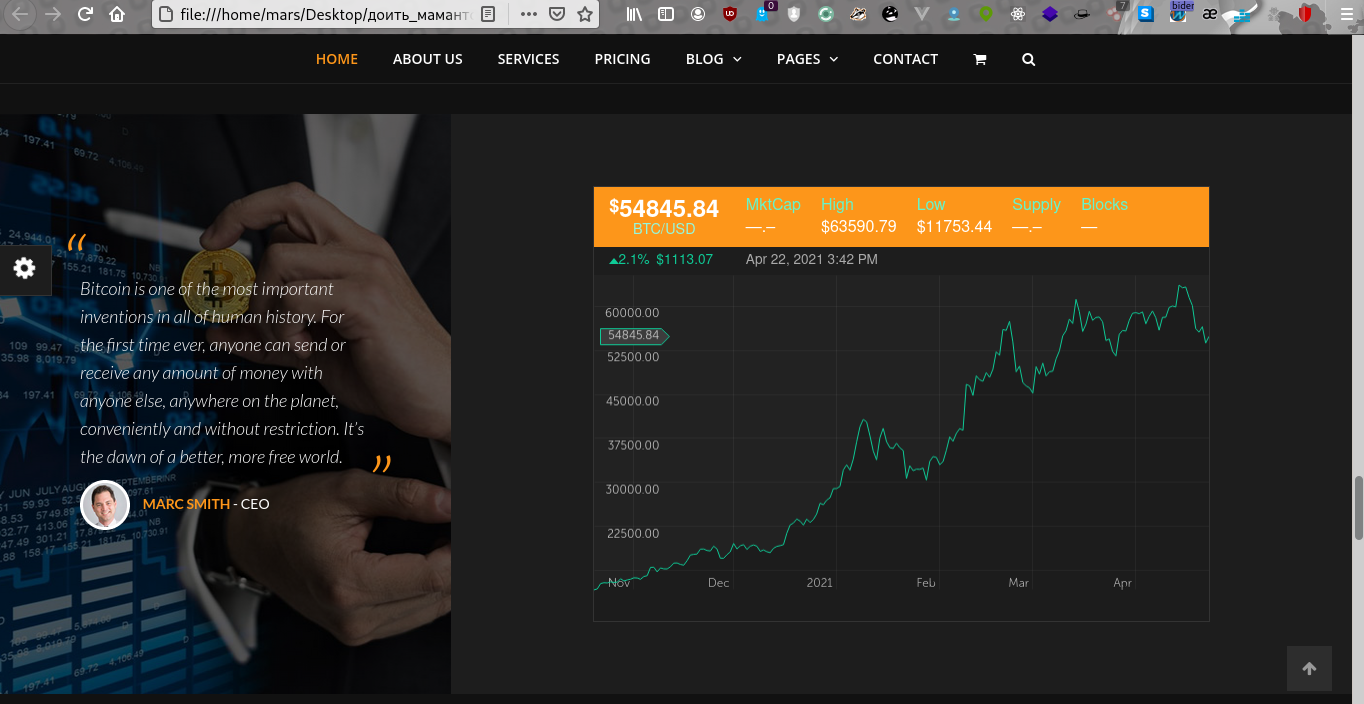Save page to Pocket
Screen dimensions: 1364x704
tap(557, 14)
